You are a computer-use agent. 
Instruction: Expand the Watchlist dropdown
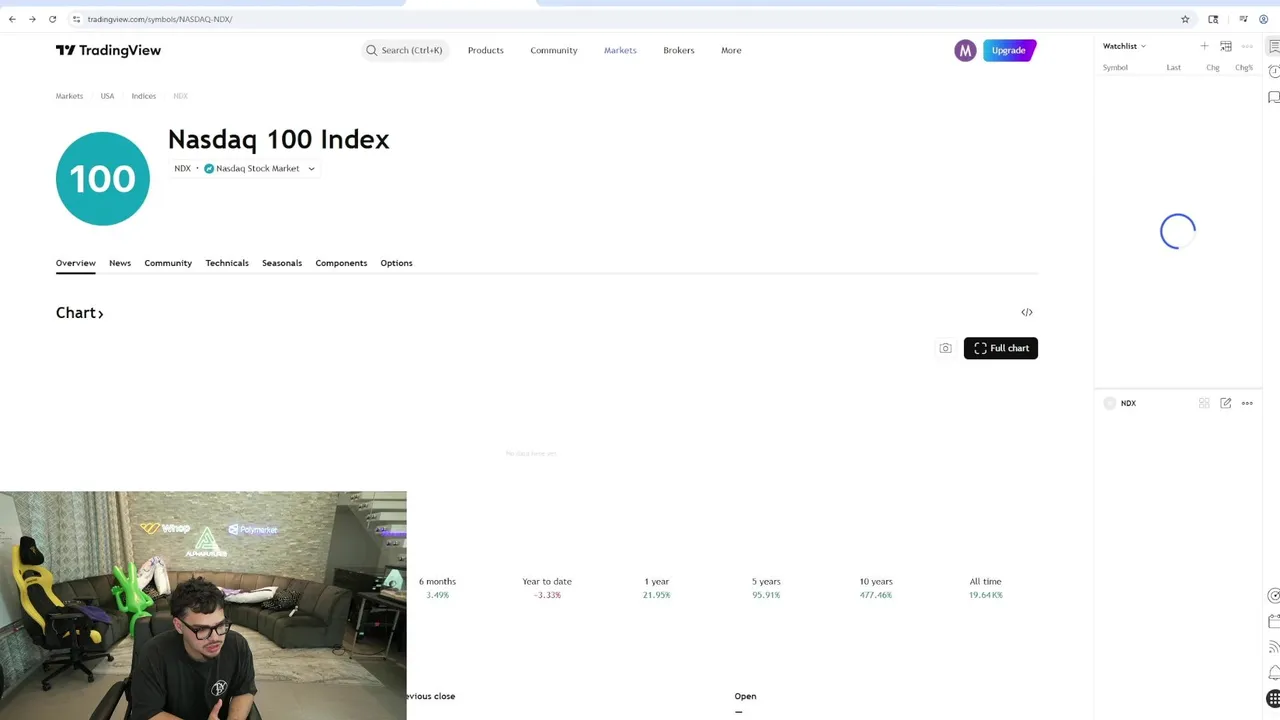point(1124,46)
